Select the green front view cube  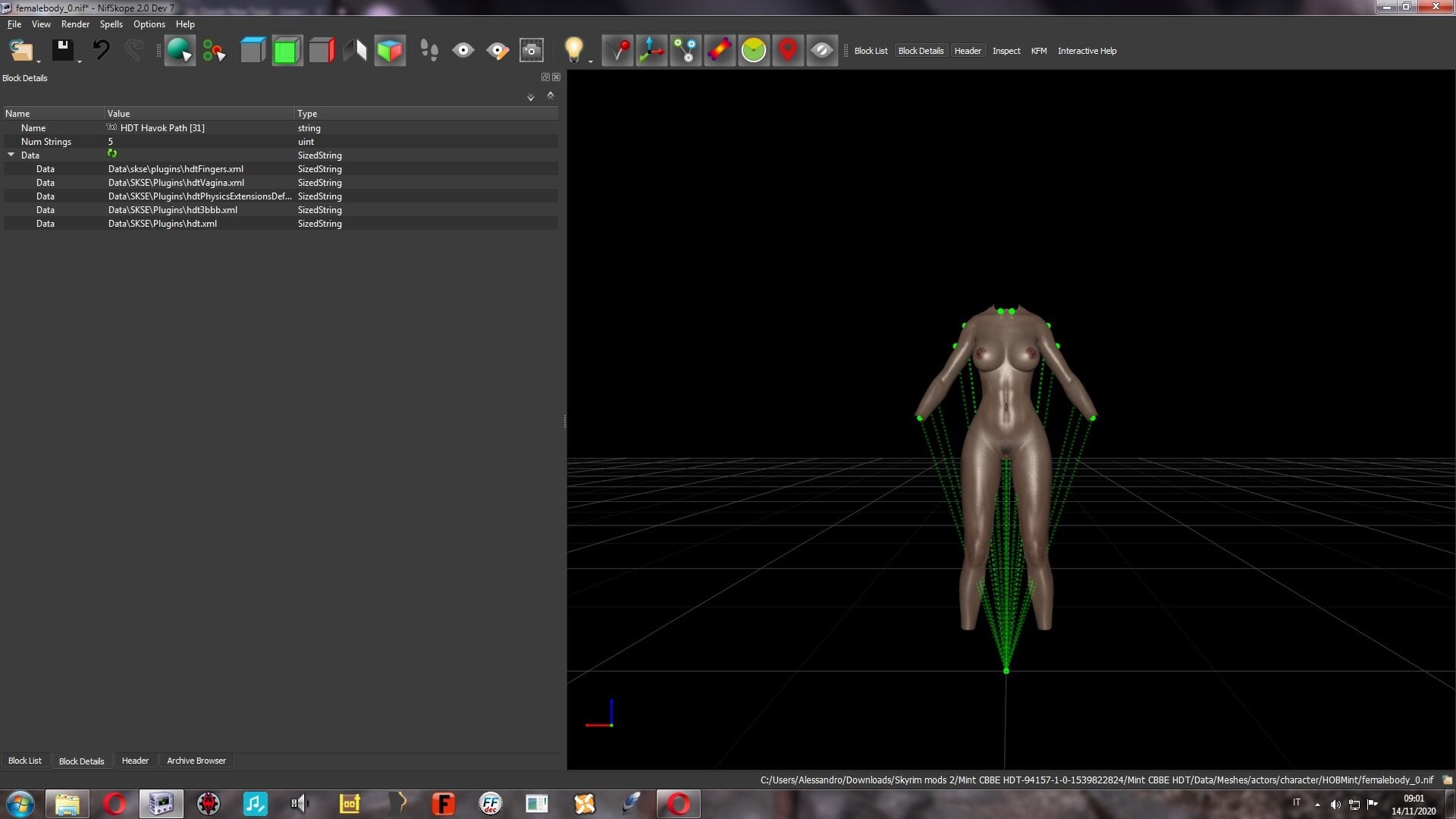click(x=287, y=51)
